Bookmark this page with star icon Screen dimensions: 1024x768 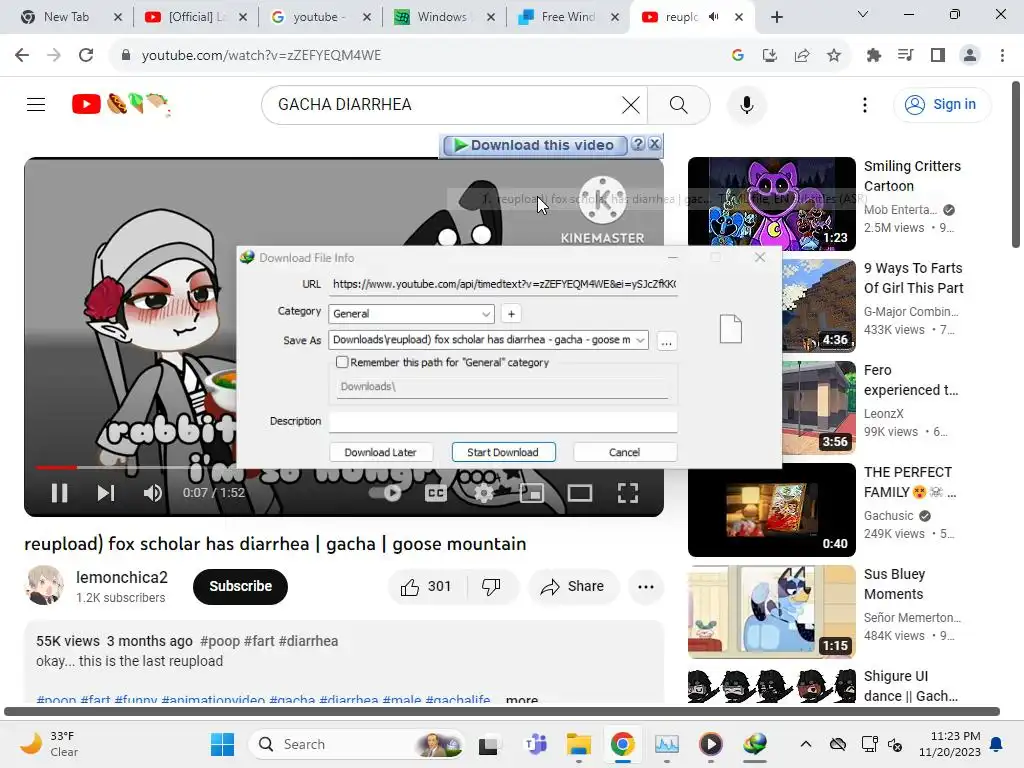[x=833, y=56]
